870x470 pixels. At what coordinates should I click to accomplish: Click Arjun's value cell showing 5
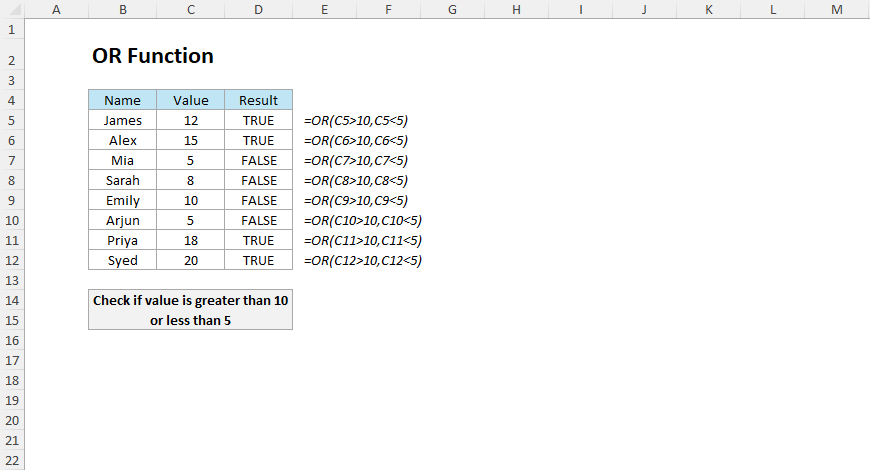click(191, 220)
